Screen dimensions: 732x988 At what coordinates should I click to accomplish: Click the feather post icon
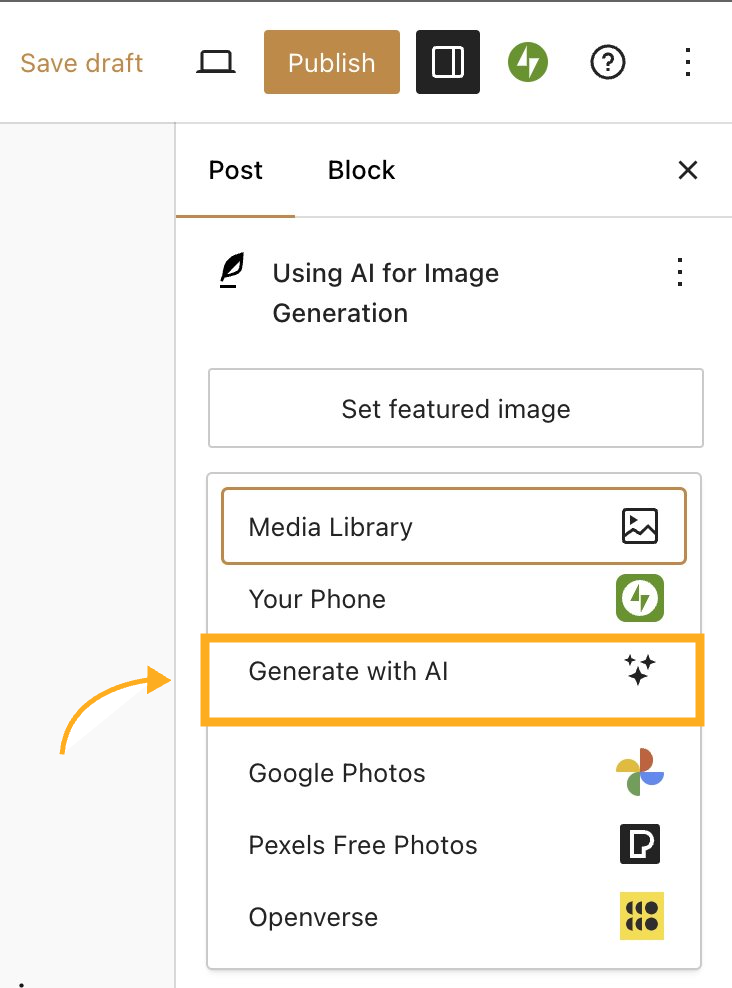tap(232, 272)
